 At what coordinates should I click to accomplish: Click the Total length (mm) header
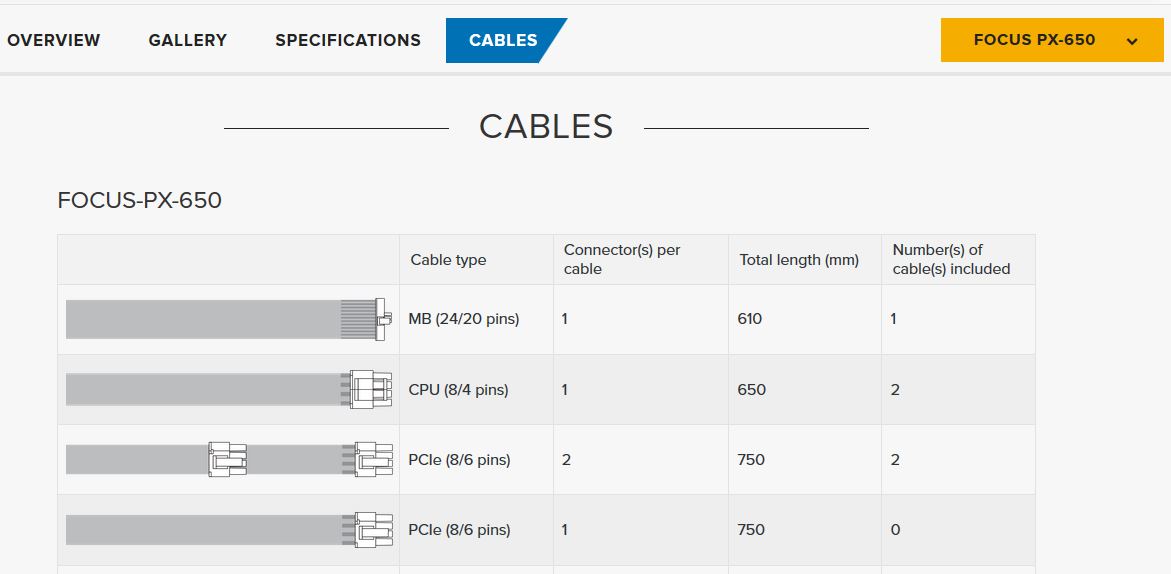coord(799,260)
